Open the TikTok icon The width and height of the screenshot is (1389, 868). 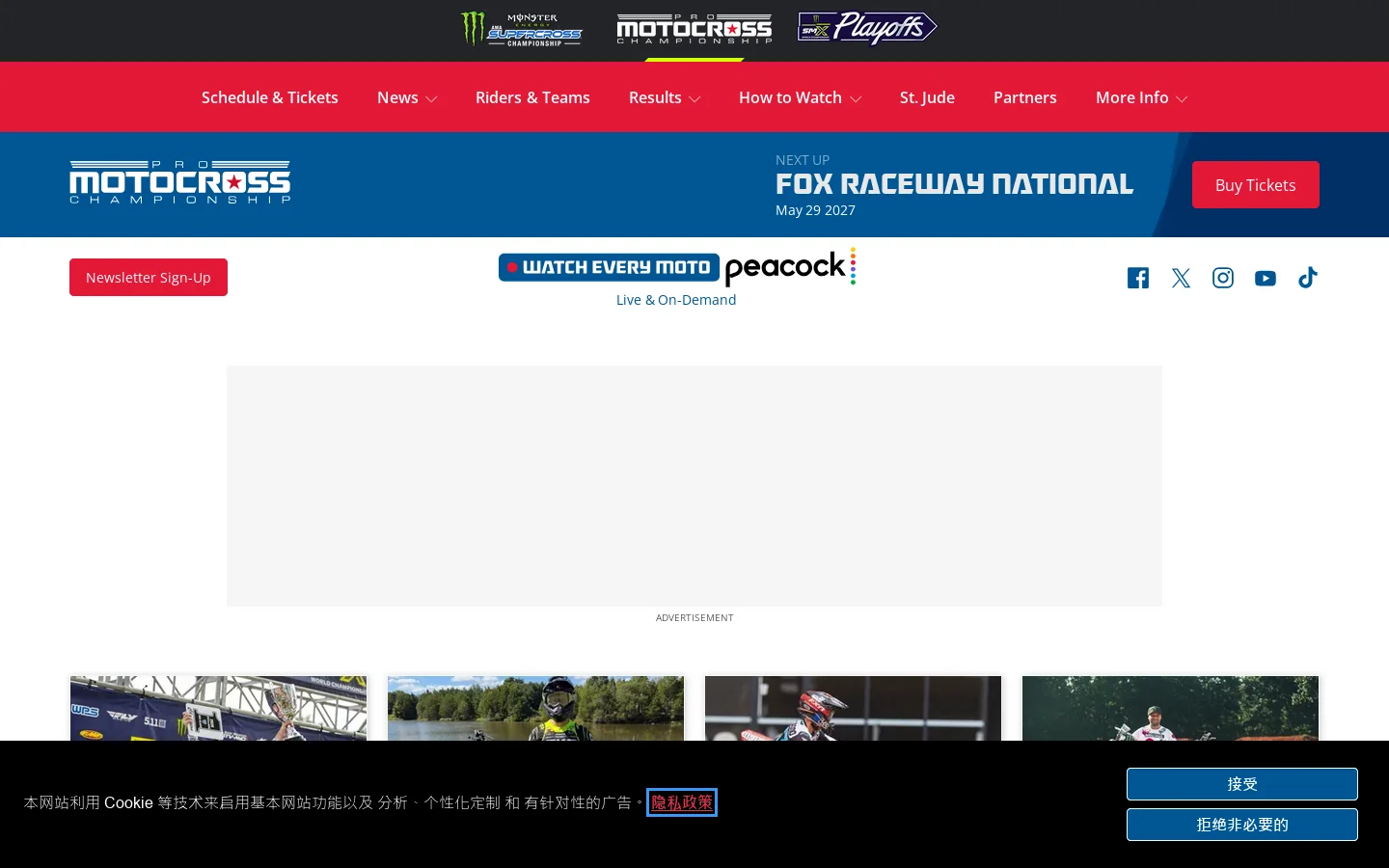click(x=1308, y=278)
